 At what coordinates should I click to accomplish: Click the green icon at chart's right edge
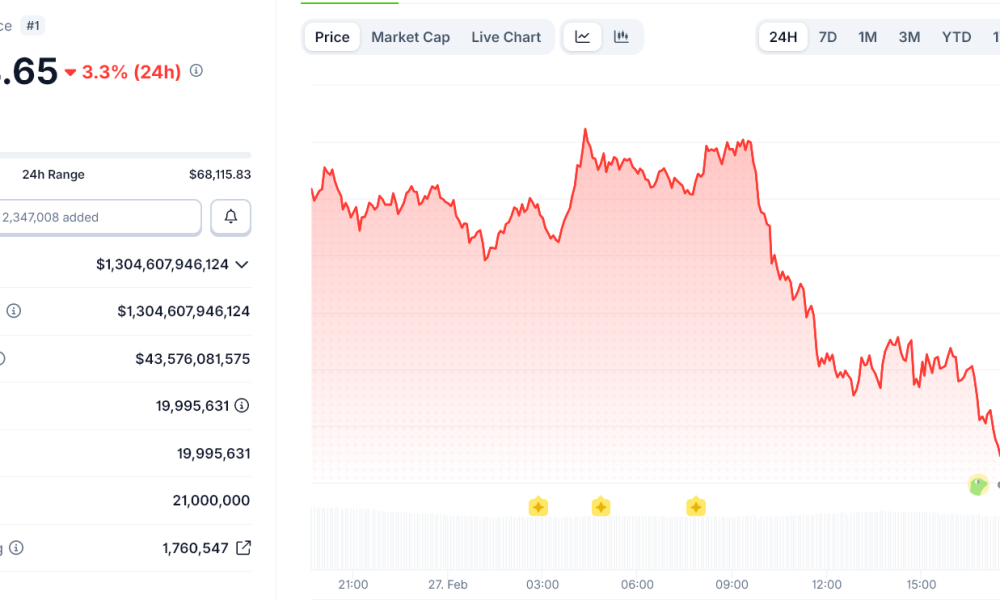point(978,486)
